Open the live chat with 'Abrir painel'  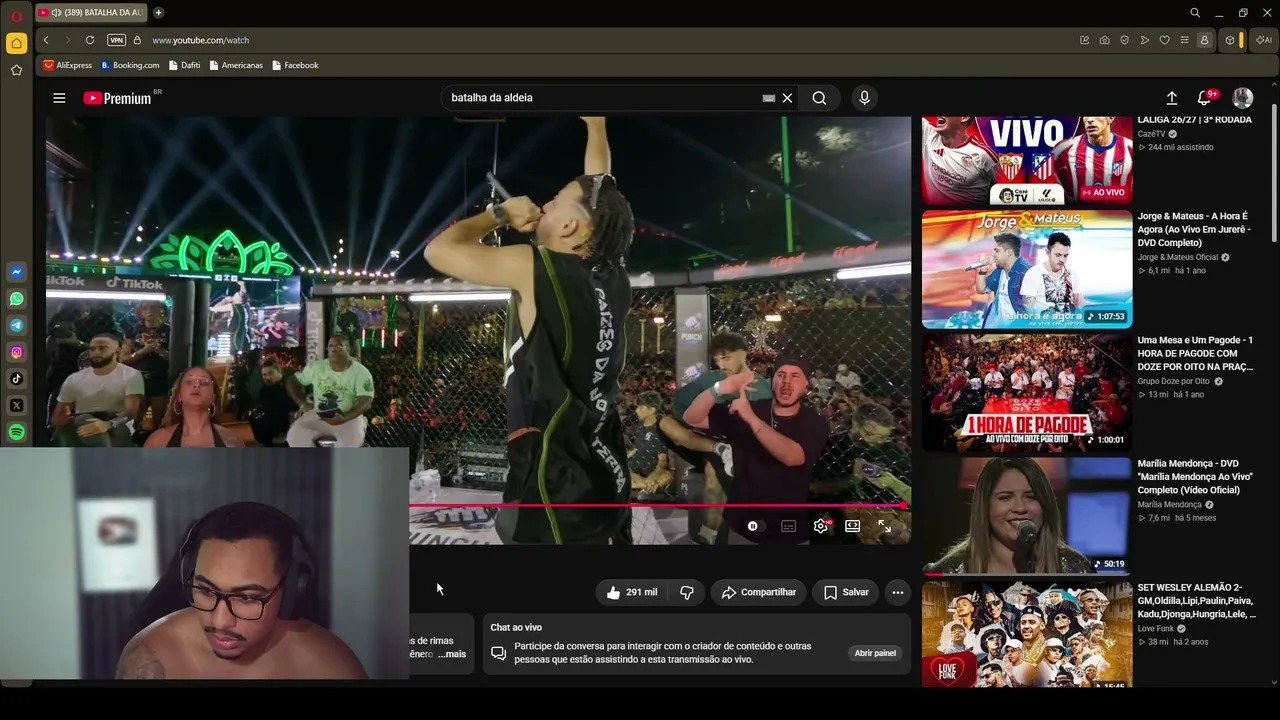(x=875, y=653)
